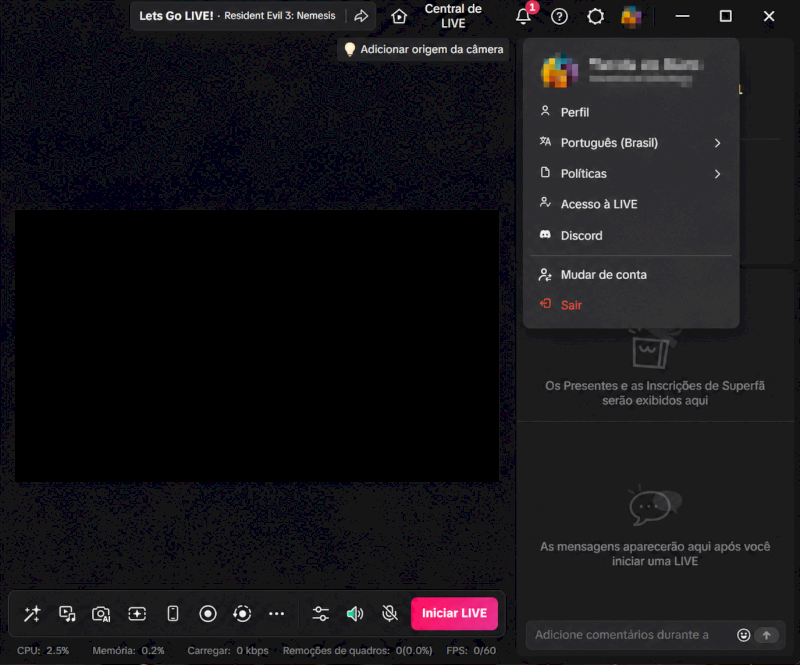Click the circular capture icon beside record
The width and height of the screenshot is (800, 665).
pos(242,613)
